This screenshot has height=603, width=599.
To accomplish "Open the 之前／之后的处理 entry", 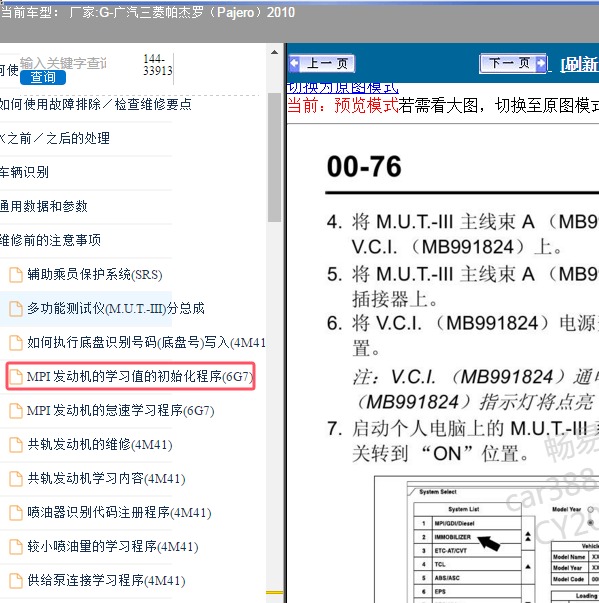I will point(55,138).
